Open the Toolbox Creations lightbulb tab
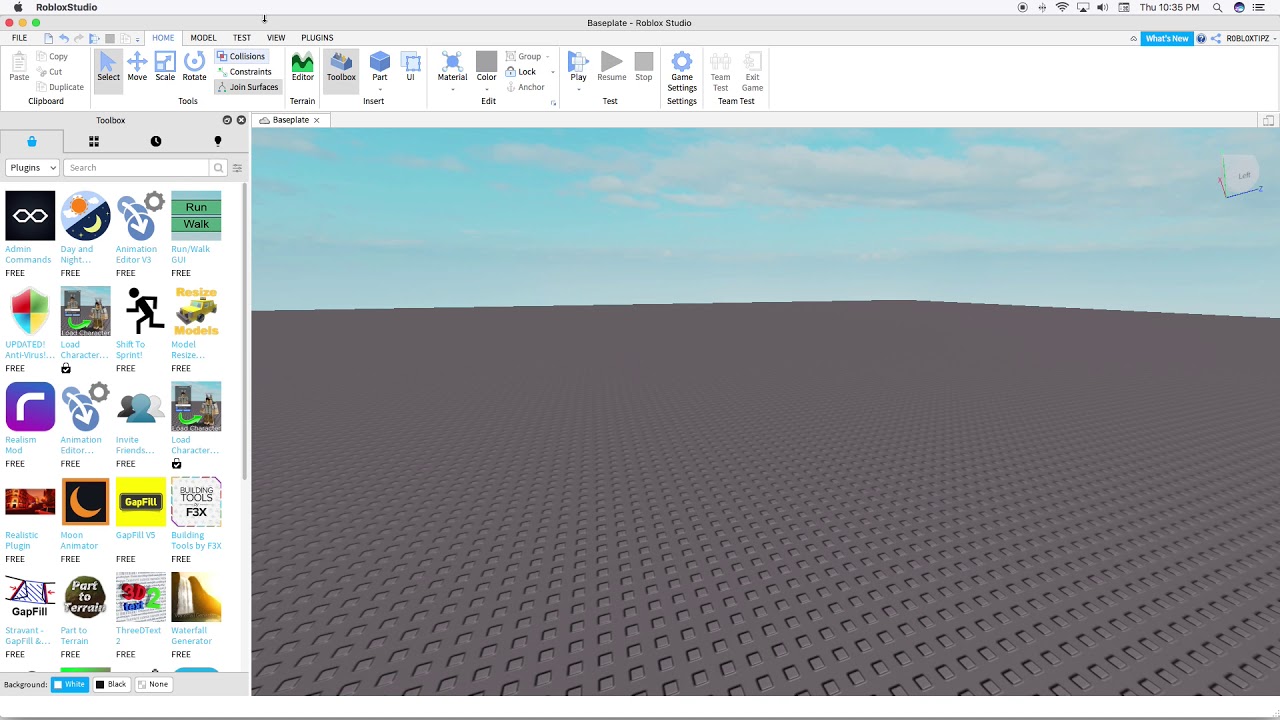The image size is (1280, 720). pyautogui.click(x=217, y=141)
